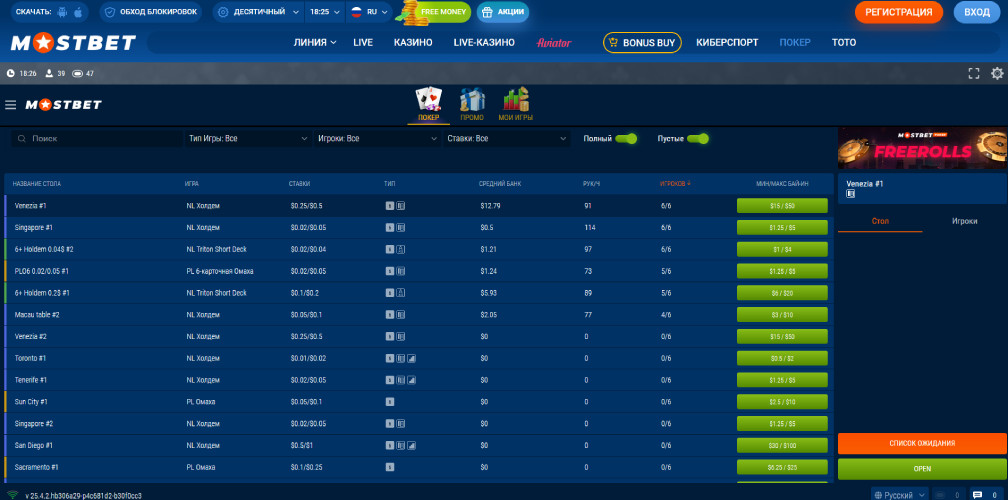Image resolution: width=1008 pixels, height=500 pixels.
Task: Click the players count icon showing 39
Action: click(x=49, y=73)
